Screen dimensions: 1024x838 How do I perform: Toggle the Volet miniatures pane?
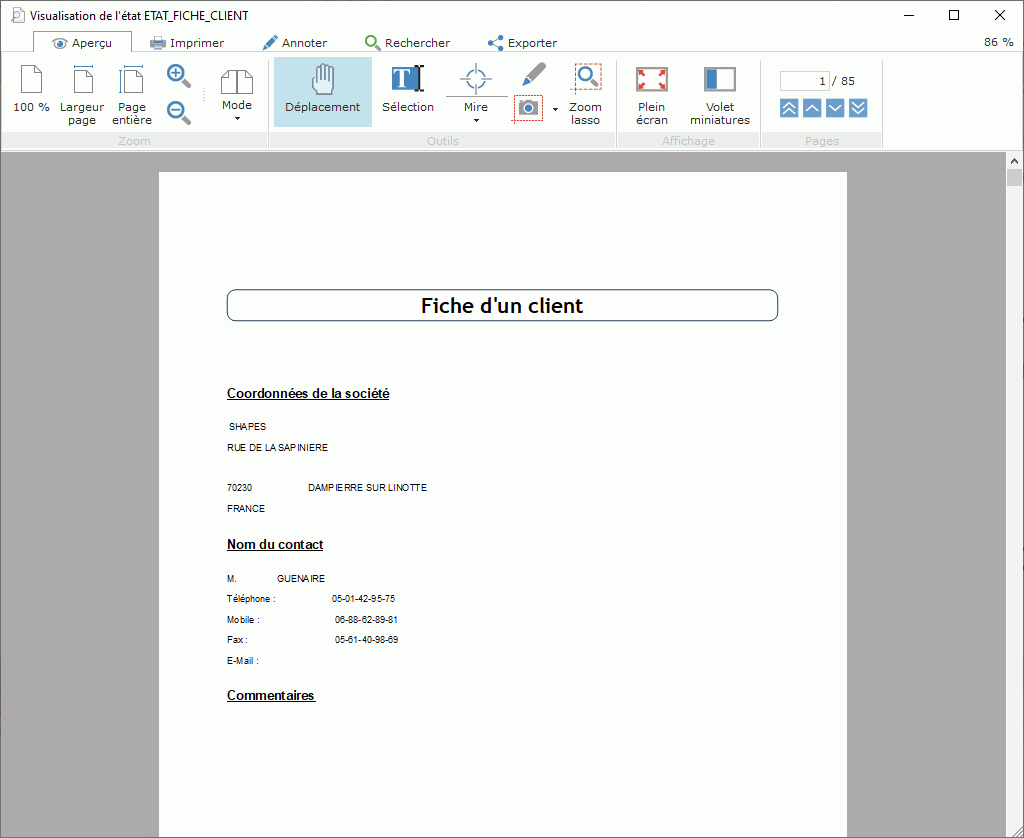coord(720,95)
